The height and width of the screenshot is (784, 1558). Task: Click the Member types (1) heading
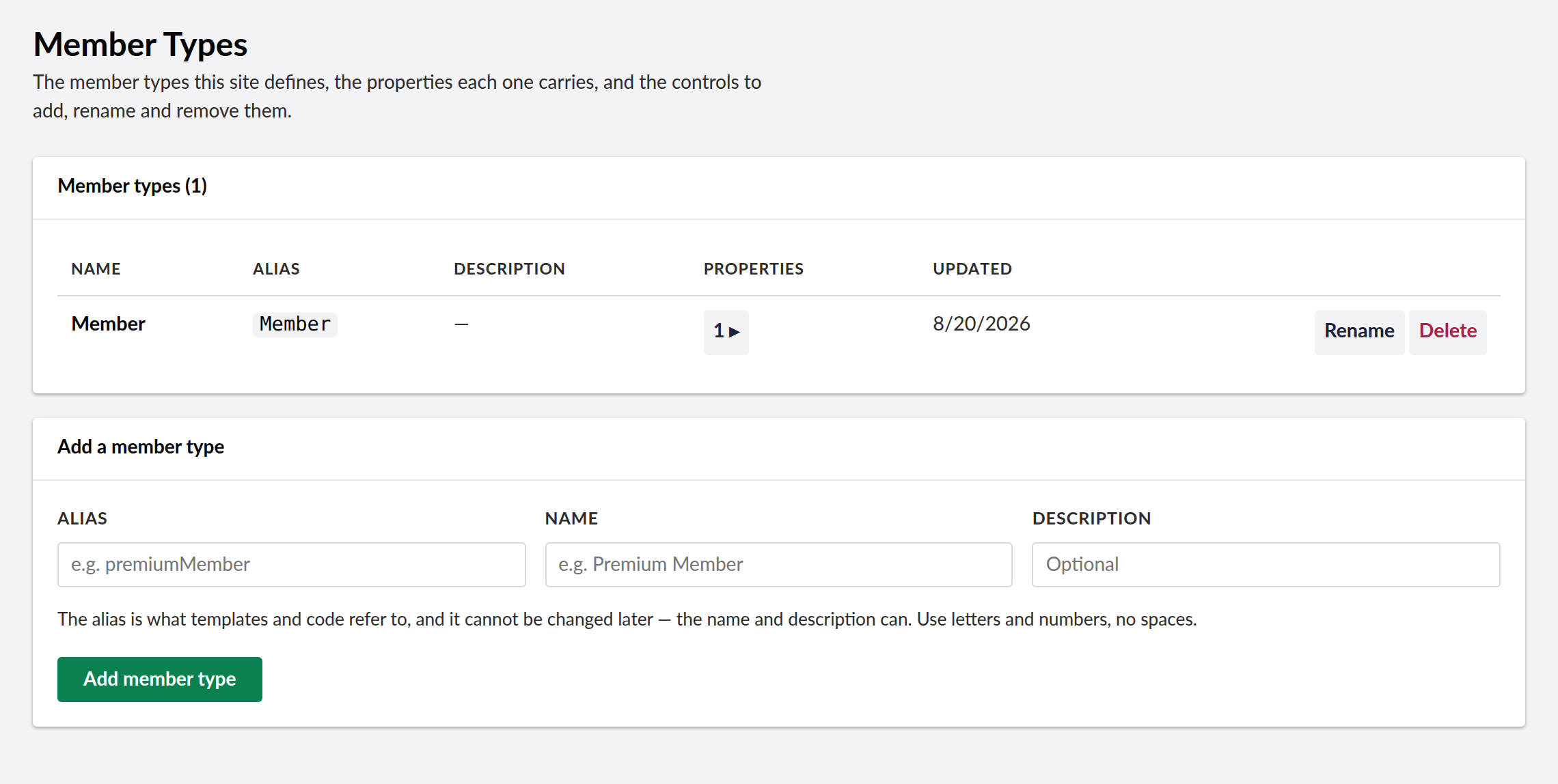[133, 186]
